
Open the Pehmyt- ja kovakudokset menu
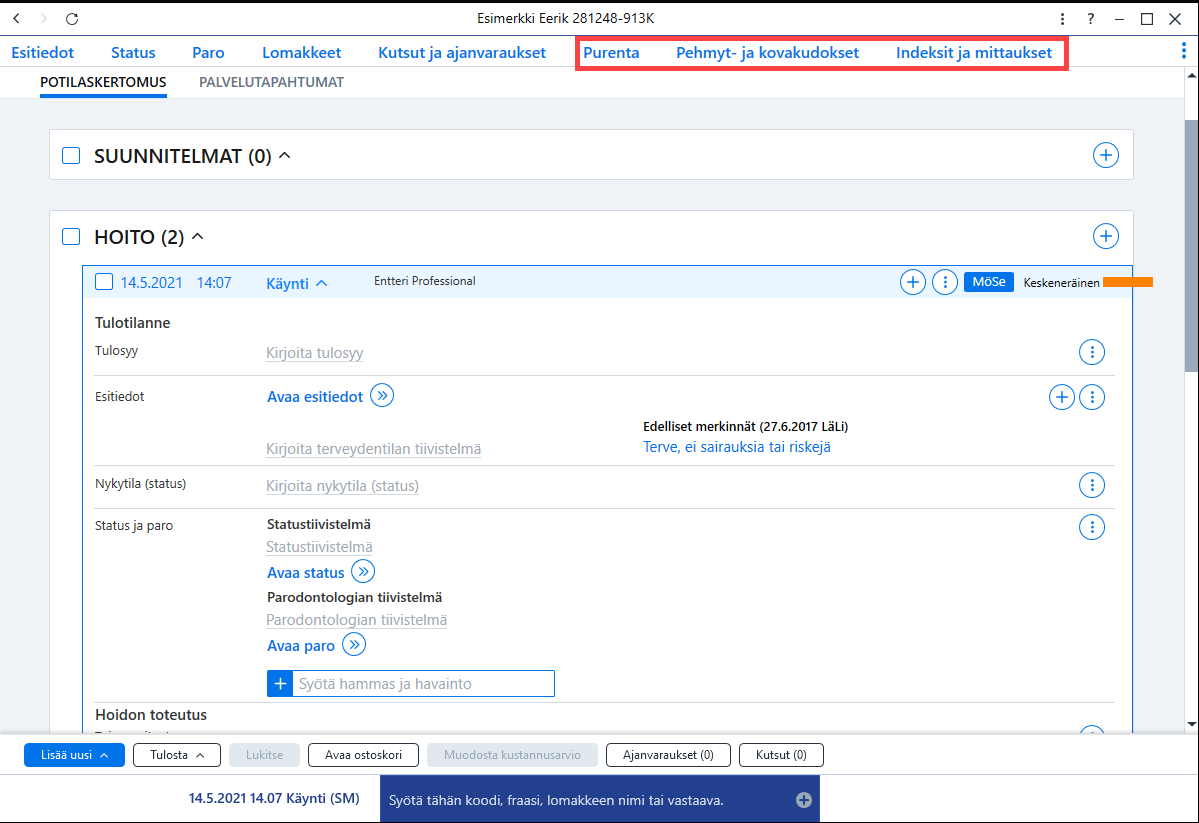point(767,53)
